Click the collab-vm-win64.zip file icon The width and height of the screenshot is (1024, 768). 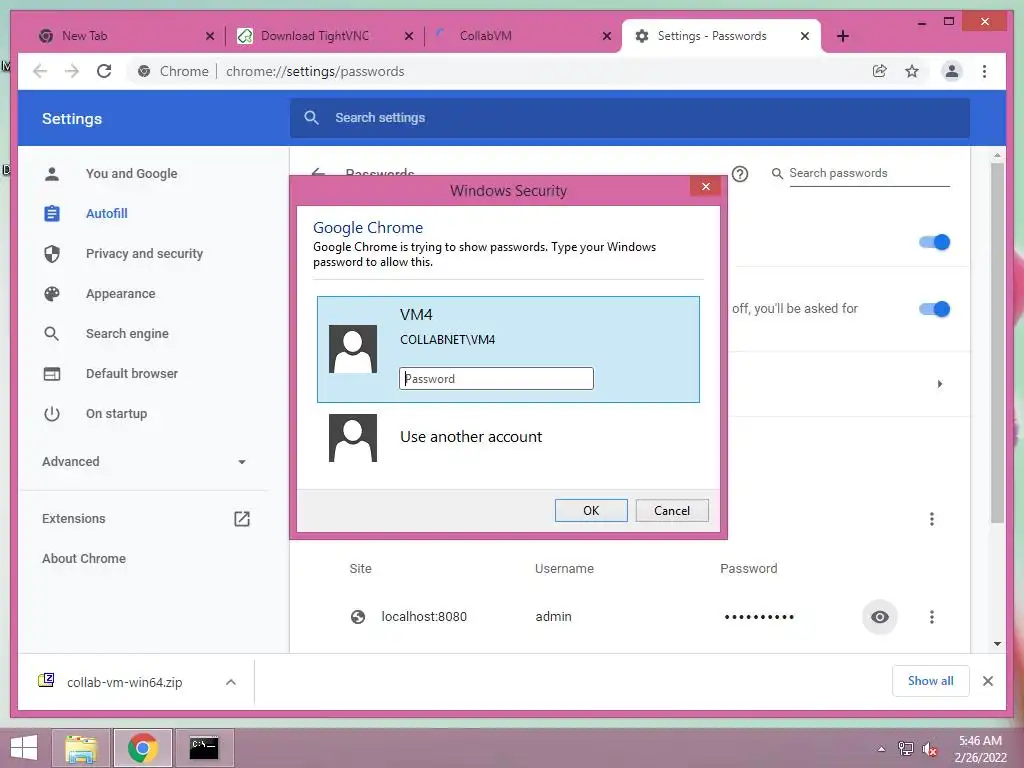[x=46, y=680]
